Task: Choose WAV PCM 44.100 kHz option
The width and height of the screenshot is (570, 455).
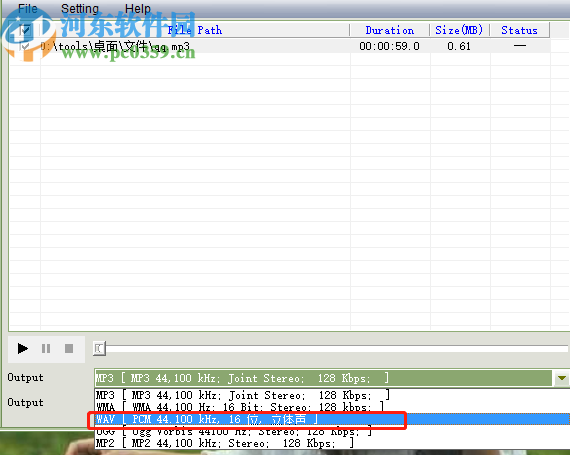Action: click(332, 419)
